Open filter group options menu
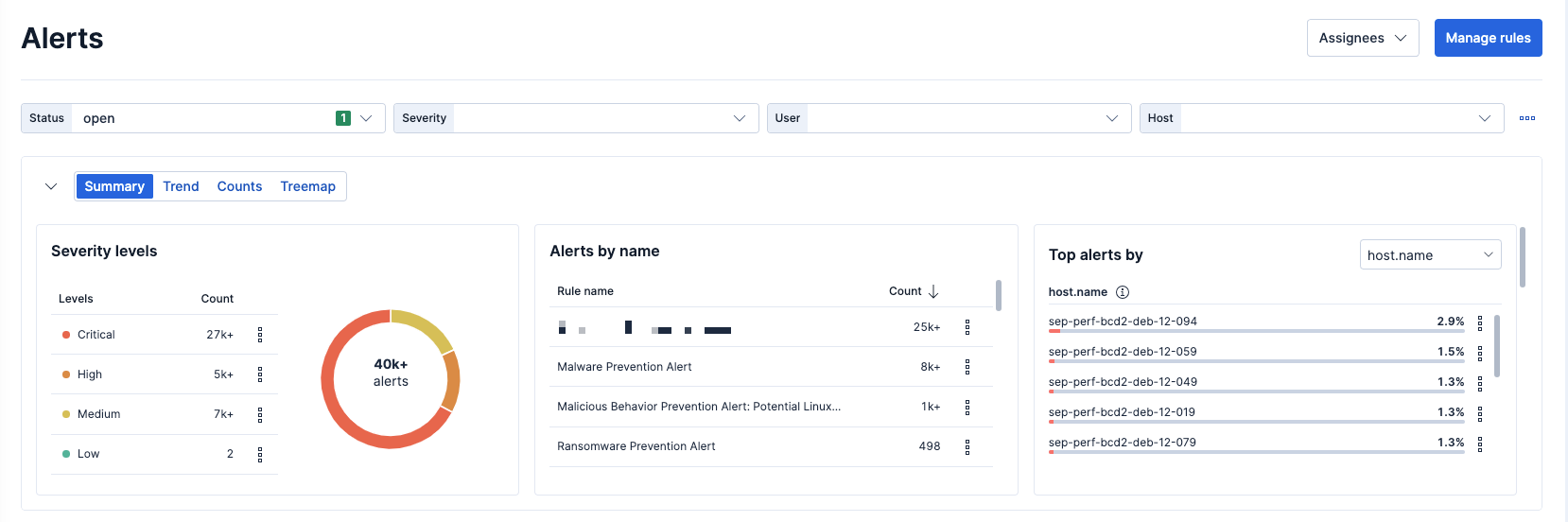This screenshot has width=1568, height=522. point(1527,118)
